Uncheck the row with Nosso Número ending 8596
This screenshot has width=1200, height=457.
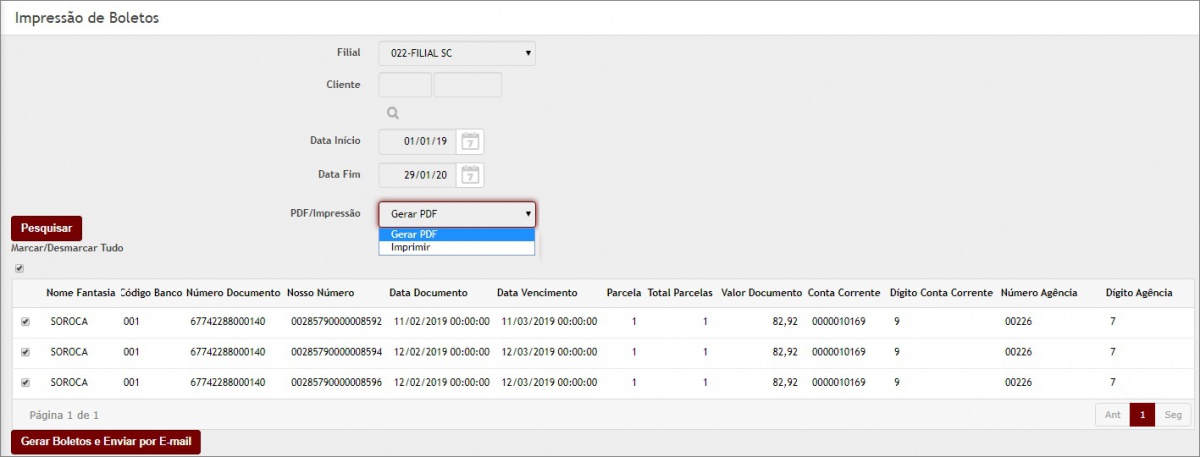[25, 382]
